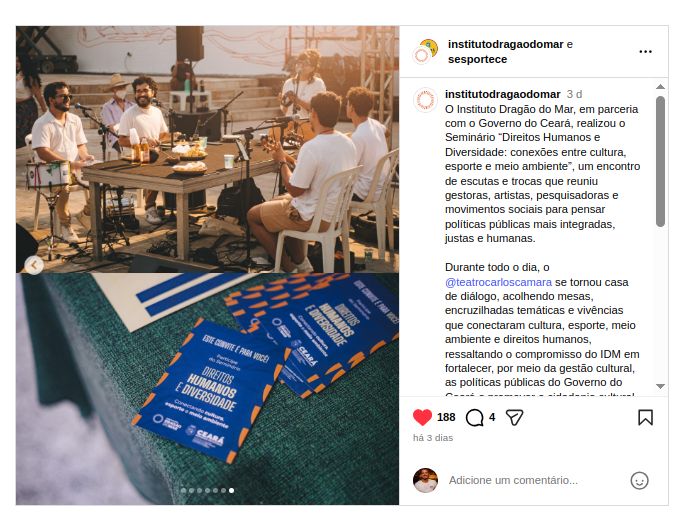677x515 pixels.
Task: Unlike the post via red heart icon
Action: pos(422,417)
